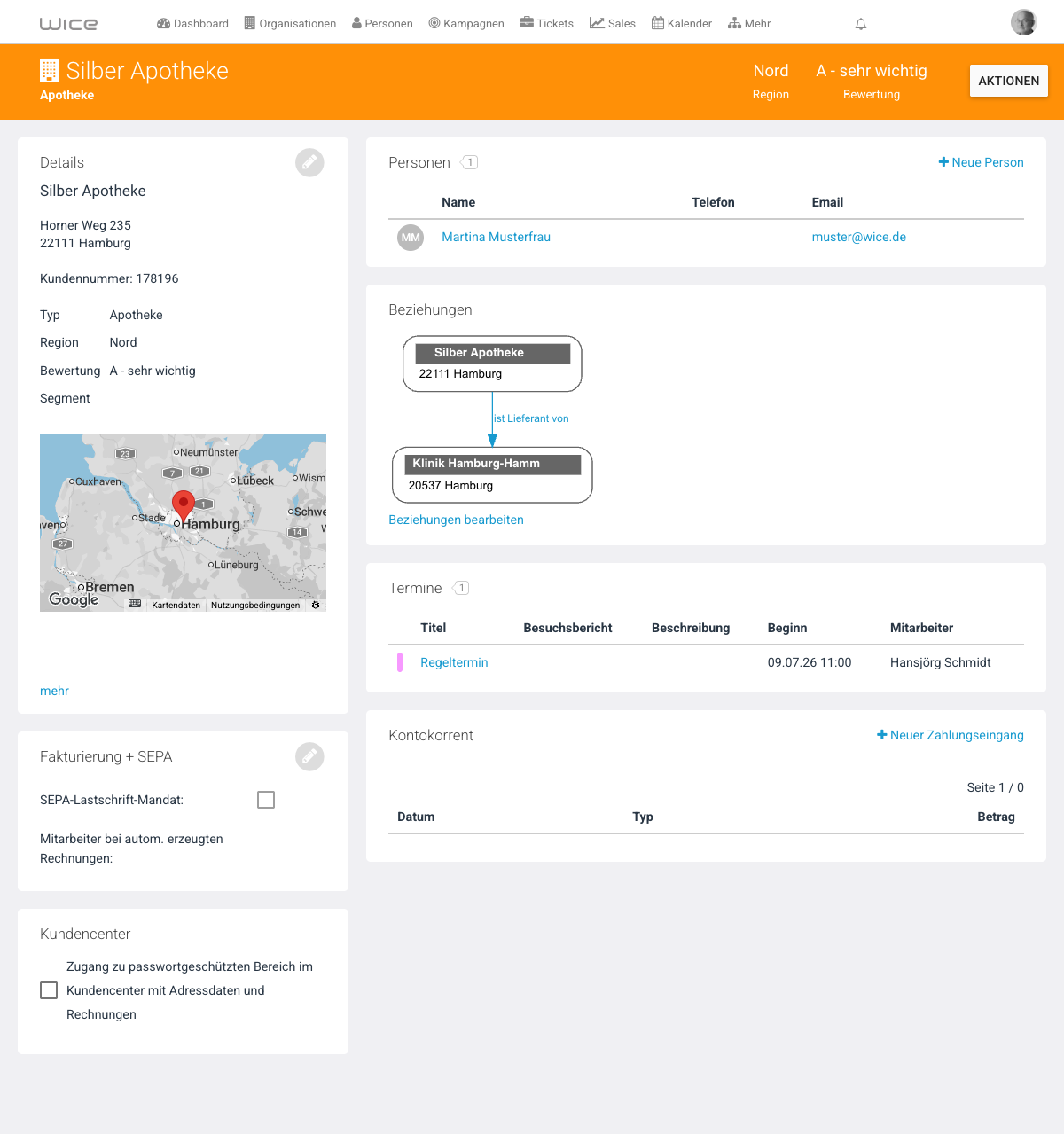Edit Details with the pencil icon
Image resolution: width=1064 pixels, height=1134 pixels.
click(x=309, y=162)
